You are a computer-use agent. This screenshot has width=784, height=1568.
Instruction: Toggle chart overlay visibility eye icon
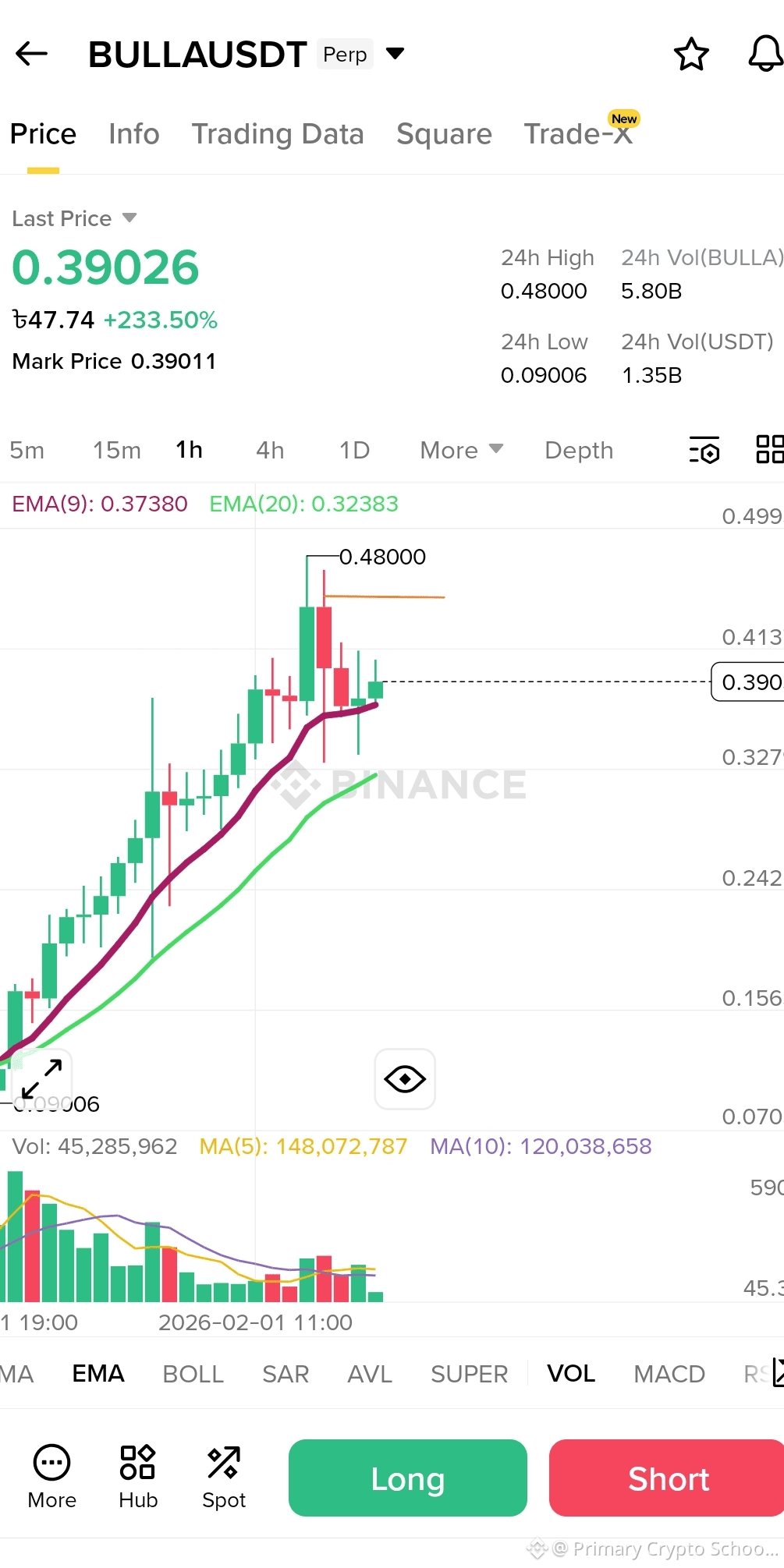405,1079
